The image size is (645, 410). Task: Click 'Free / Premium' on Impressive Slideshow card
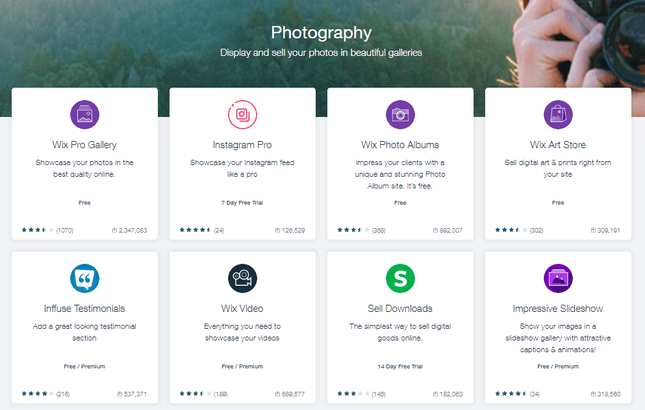[558, 366]
